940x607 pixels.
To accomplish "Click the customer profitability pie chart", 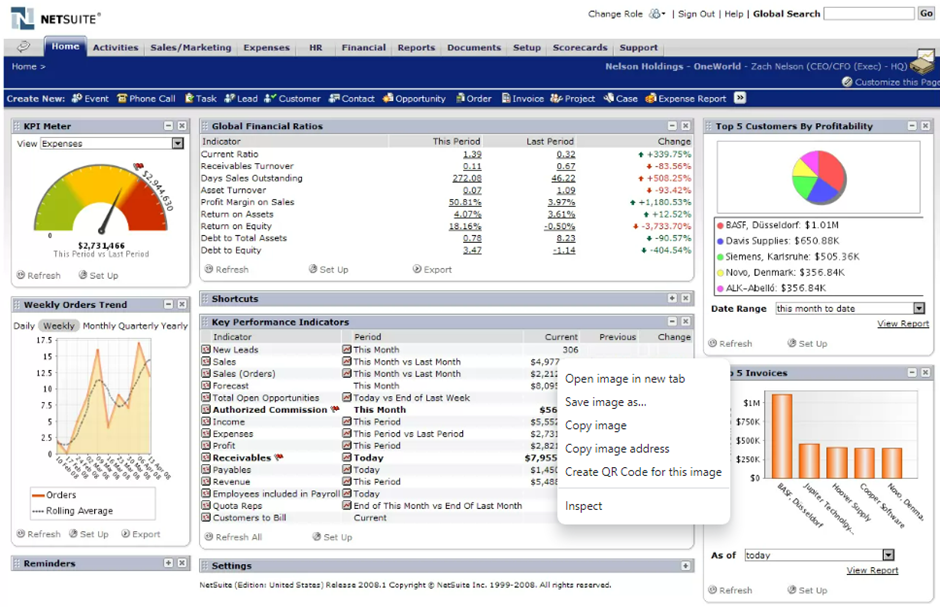I will (819, 177).
